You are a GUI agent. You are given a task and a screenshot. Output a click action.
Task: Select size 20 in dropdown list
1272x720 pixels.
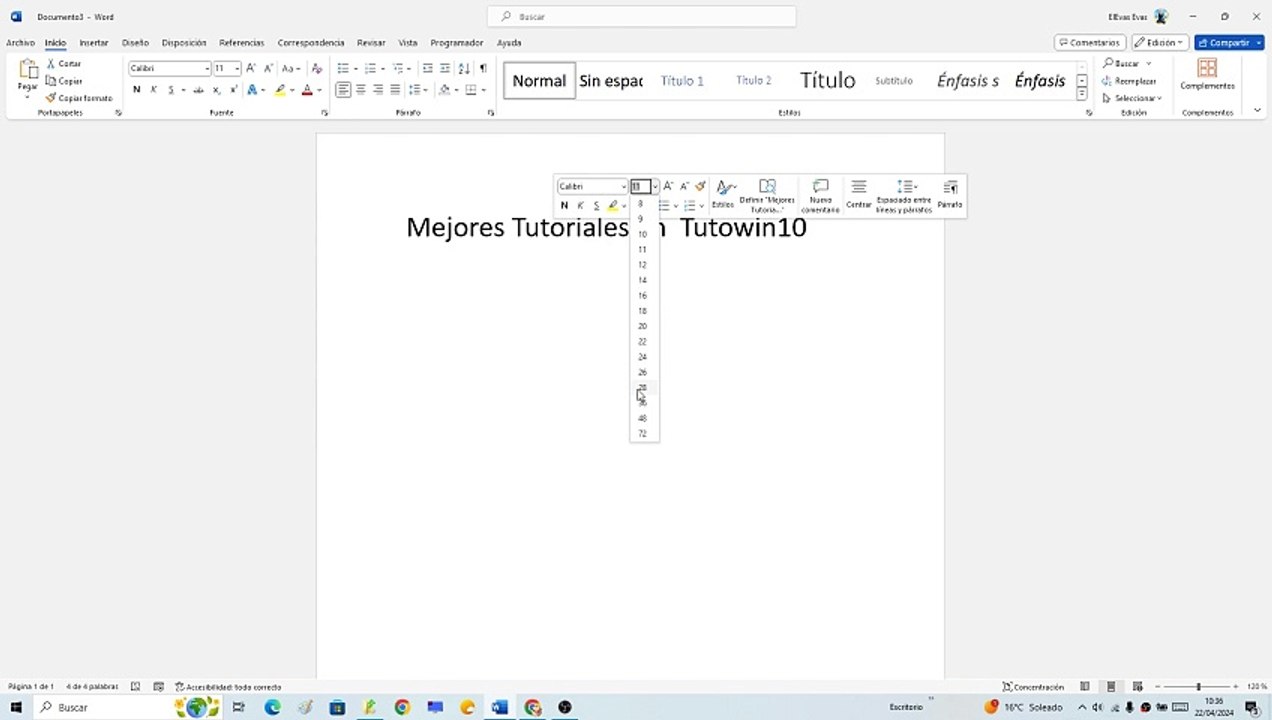tap(644, 326)
